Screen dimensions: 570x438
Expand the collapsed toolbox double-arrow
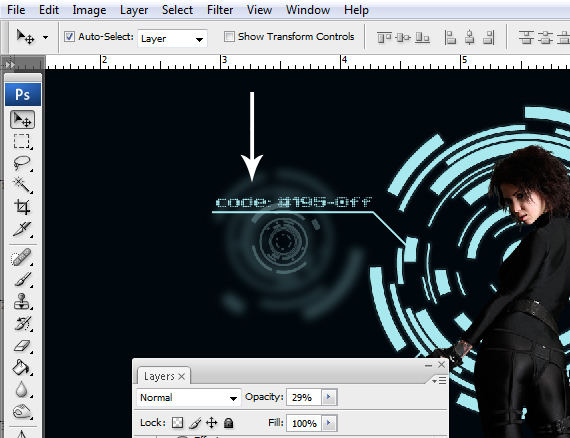[x=10, y=65]
